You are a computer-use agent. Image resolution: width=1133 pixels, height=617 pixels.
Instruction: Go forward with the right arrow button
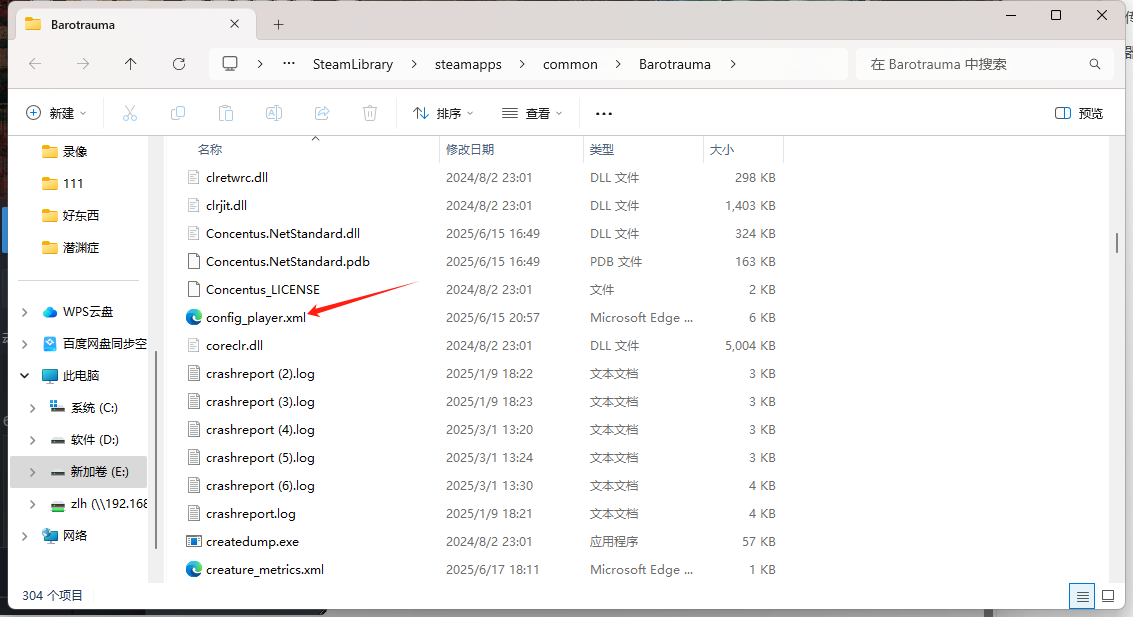(x=83, y=64)
